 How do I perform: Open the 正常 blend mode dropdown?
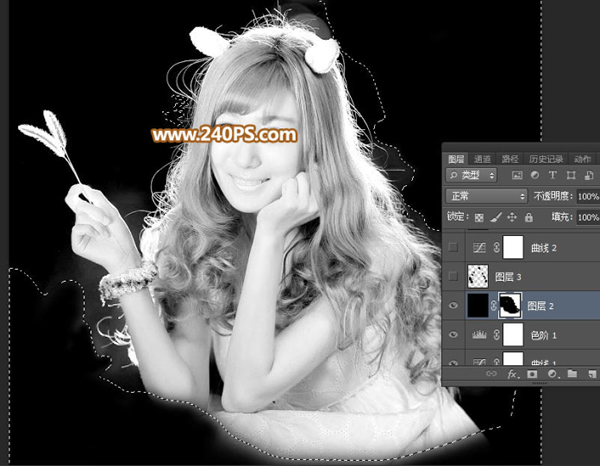(486, 196)
